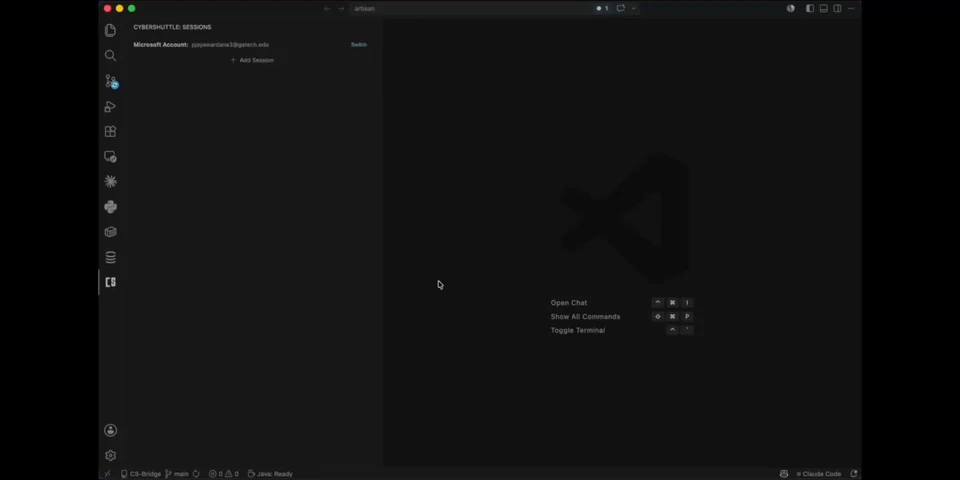Screen dimensions: 960x480
Task: Go forward using title bar arrow
Action: click(x=341, y=9)
